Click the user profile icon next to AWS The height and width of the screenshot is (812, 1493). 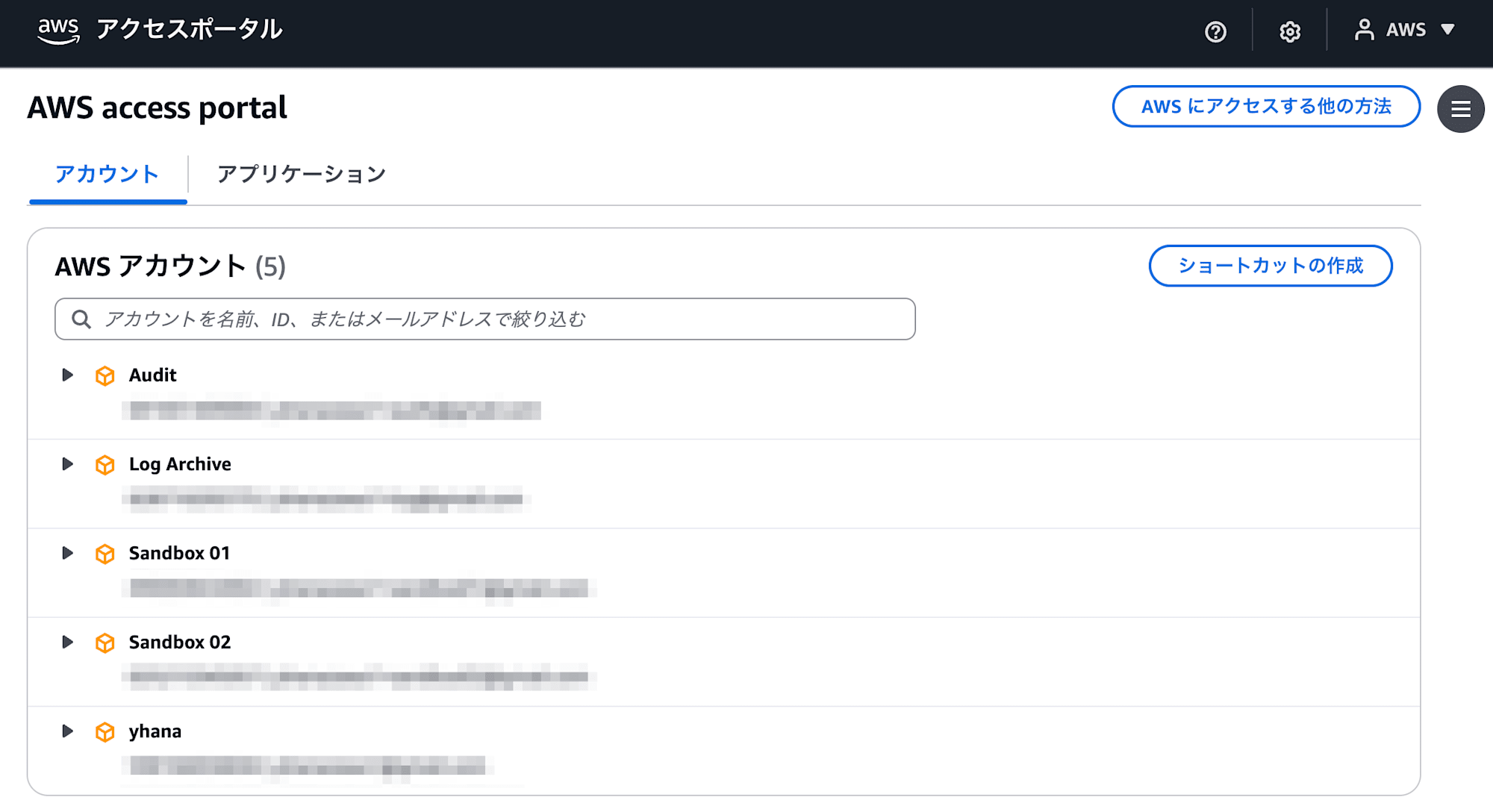[x=1366, y=30]
